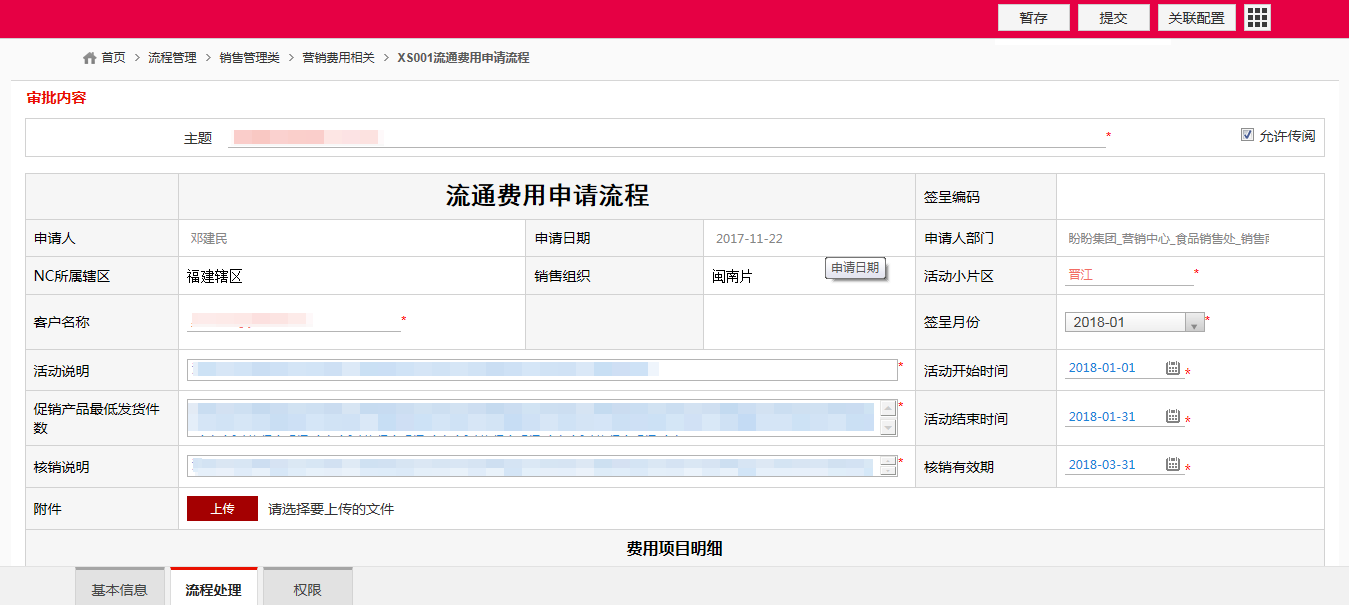
Task: Toggle the 允许传阅 checkbox
Action: [1247, 135]
